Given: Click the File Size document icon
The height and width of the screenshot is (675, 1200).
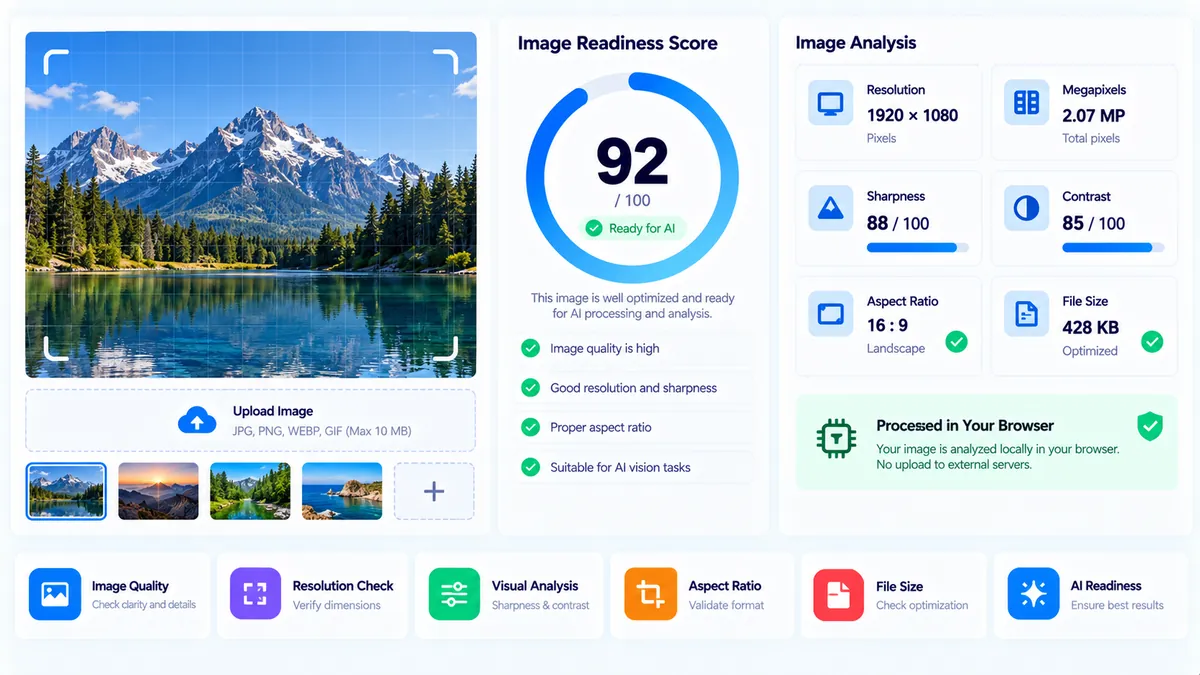Looking at the screenshot, I should point(1026,314).
